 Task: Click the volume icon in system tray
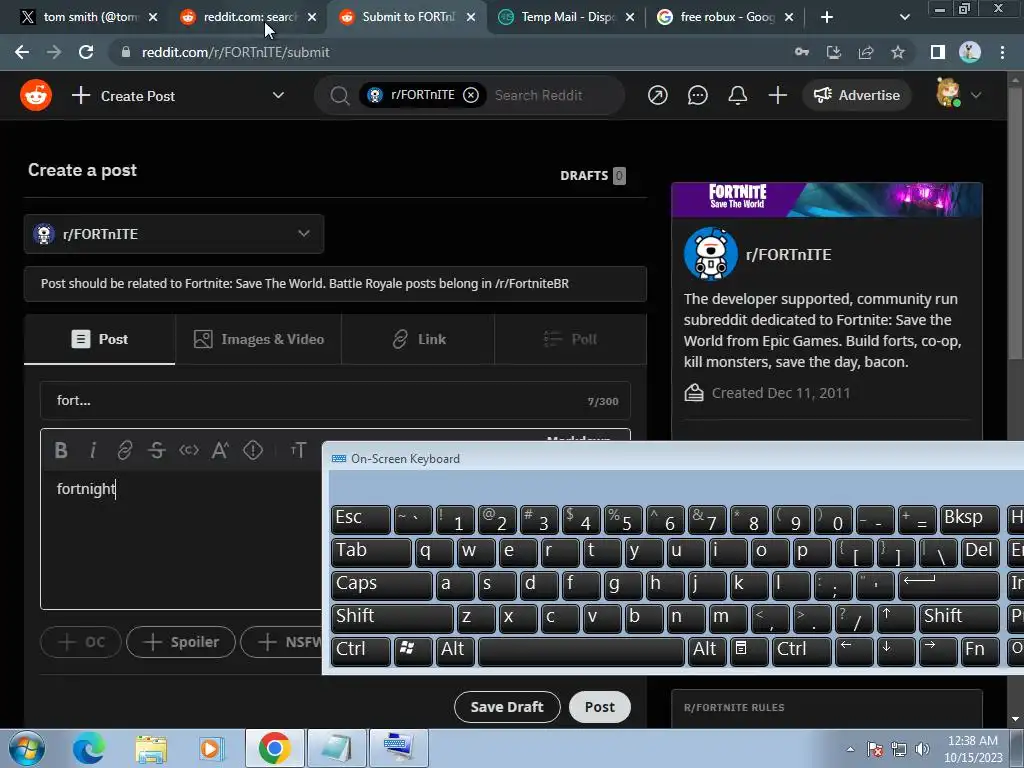tap(922, 749)
